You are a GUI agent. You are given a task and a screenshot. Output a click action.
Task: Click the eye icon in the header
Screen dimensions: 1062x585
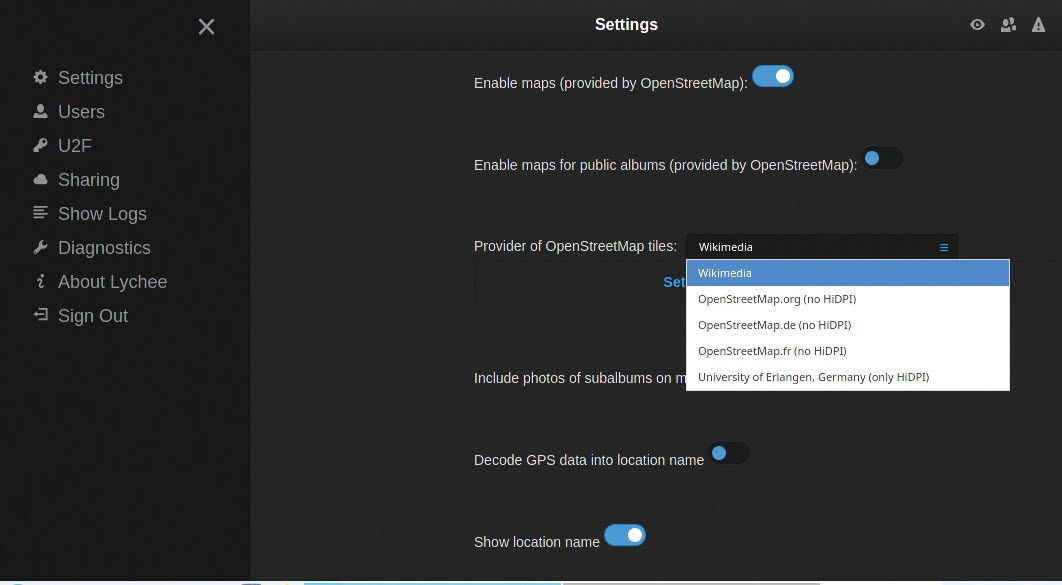[977, 25]
